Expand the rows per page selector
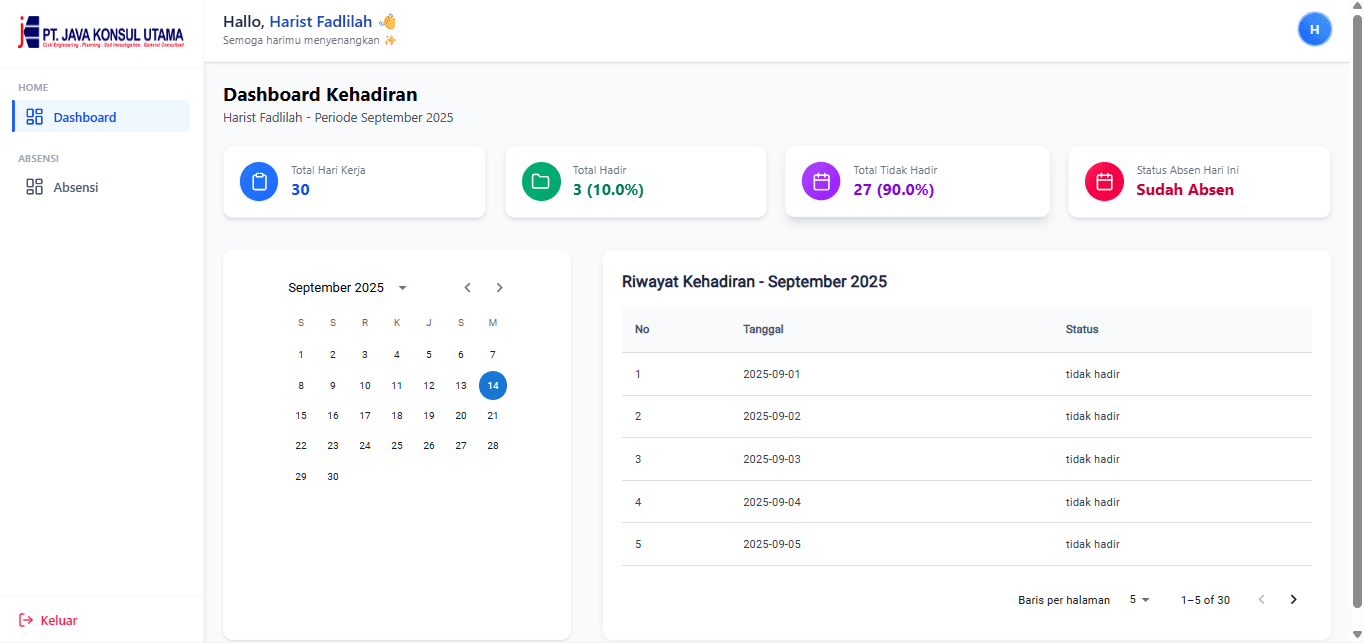1364x643 pixels. coord(1139,600)
